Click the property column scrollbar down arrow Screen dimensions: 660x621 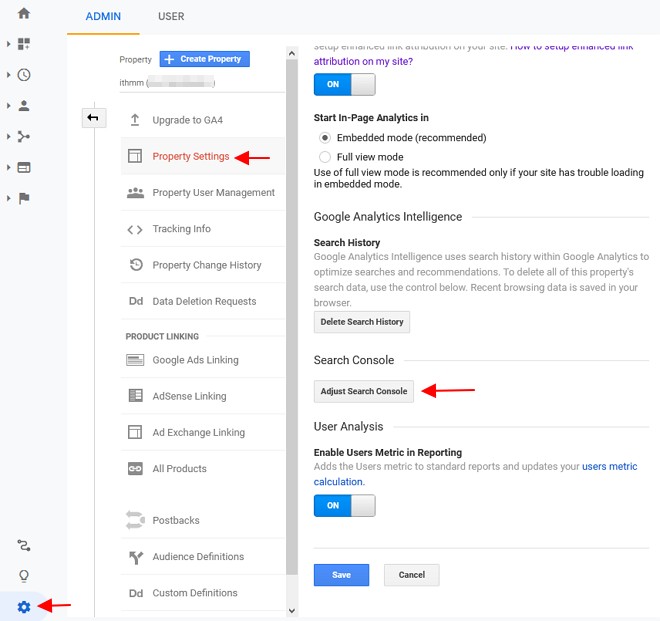pyautogui.click(x=292, y=610)
